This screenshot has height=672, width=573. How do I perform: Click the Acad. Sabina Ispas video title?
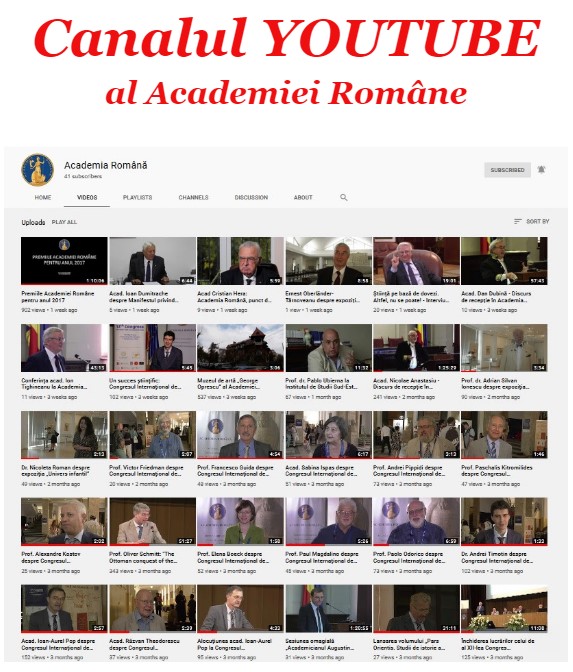tap(321, 471)
